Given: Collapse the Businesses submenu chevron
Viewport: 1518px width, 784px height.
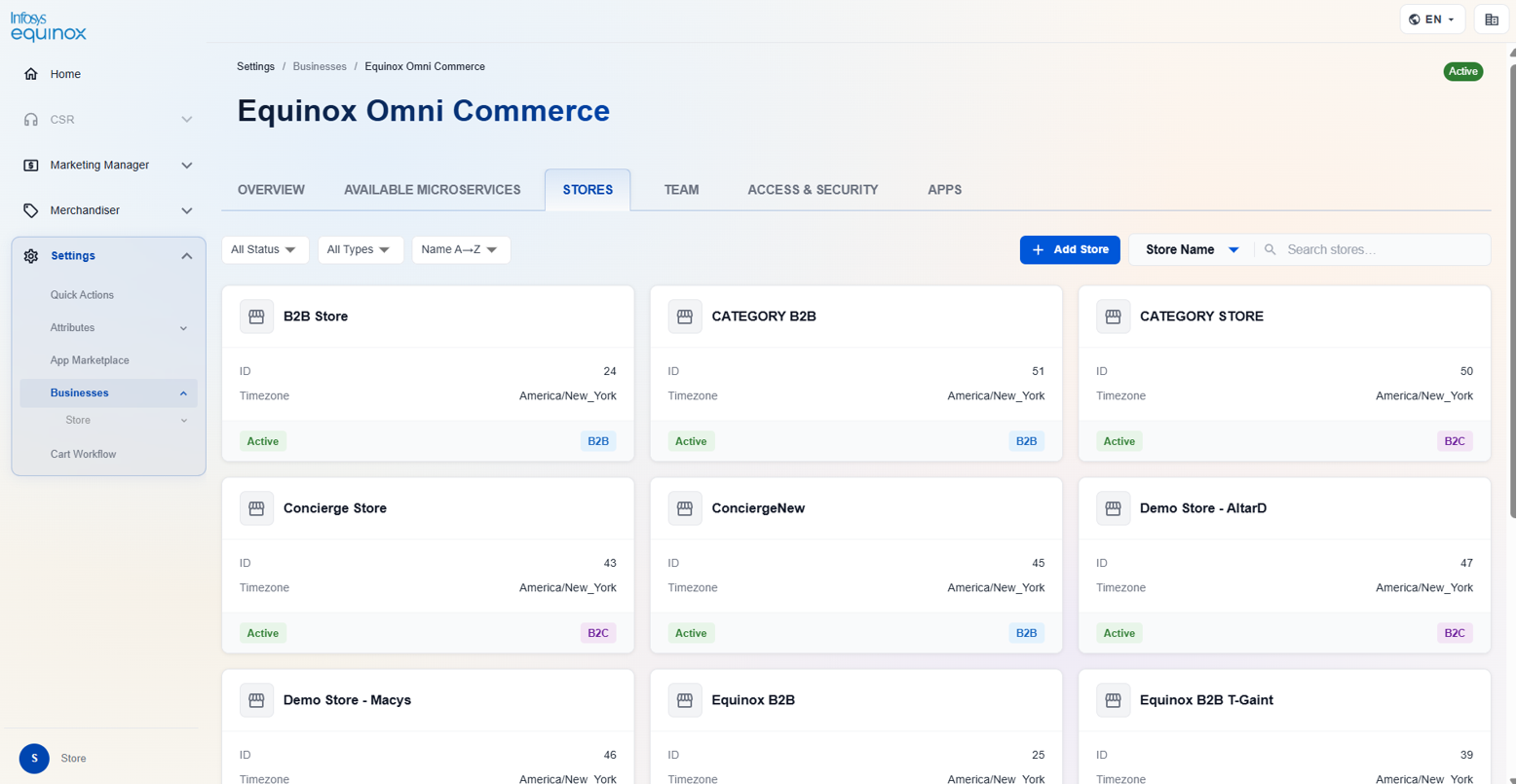Looking at the screenshot, I should pyautogui.click(x=183, y=393).
